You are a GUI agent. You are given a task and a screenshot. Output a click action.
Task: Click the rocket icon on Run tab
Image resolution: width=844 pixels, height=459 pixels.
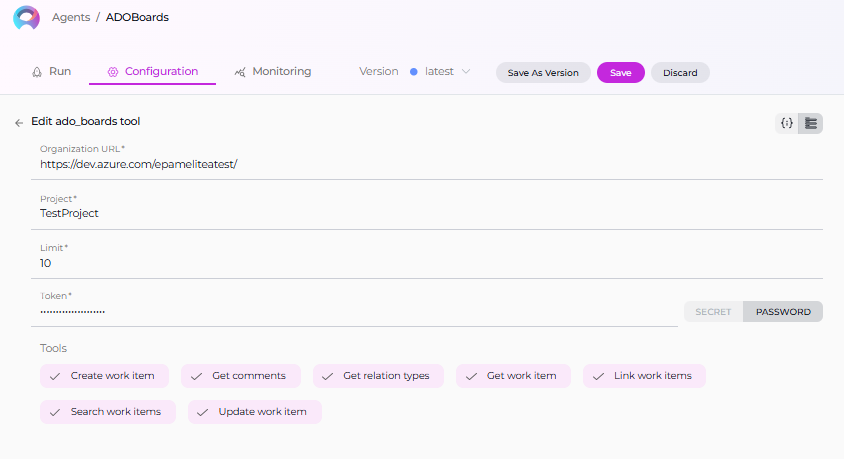37,72
